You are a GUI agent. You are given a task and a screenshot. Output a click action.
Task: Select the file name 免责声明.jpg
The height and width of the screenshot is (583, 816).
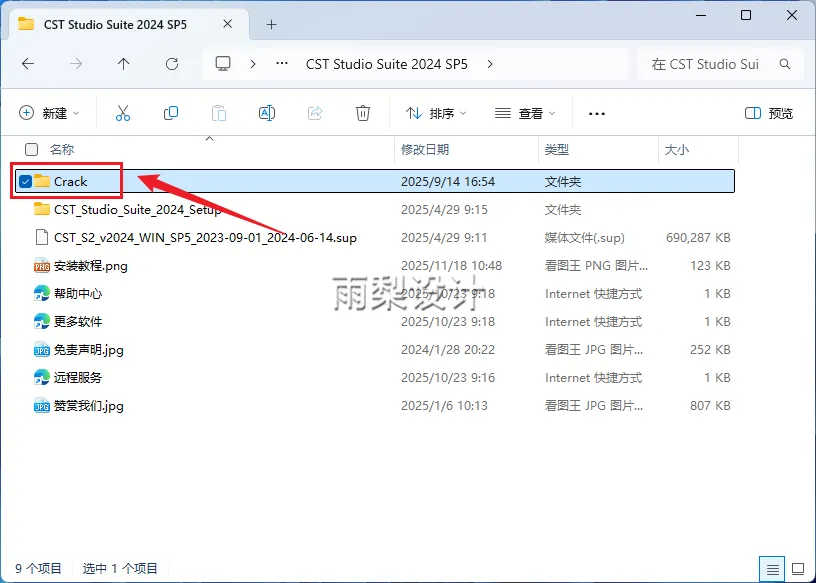pos(88,350)
